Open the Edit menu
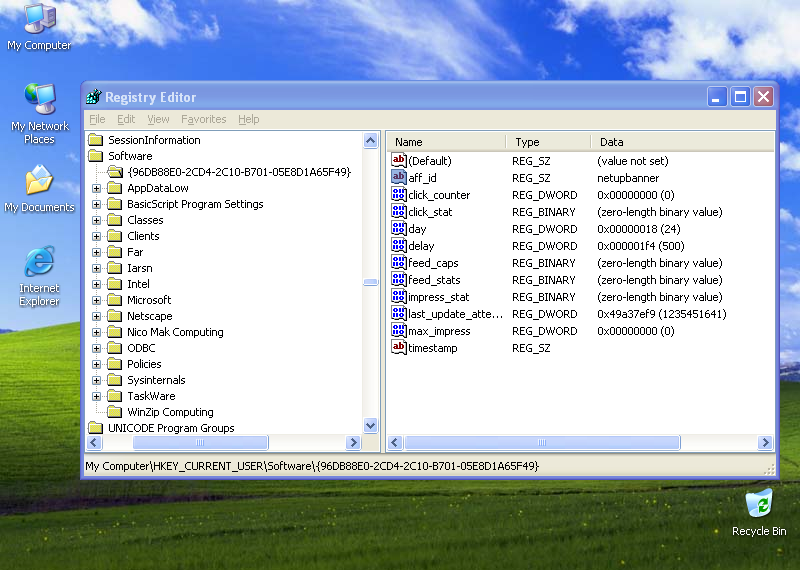Image resolution: width=800 pixels, height=570 pixels. pyautogui.click(x=126, y=119)
